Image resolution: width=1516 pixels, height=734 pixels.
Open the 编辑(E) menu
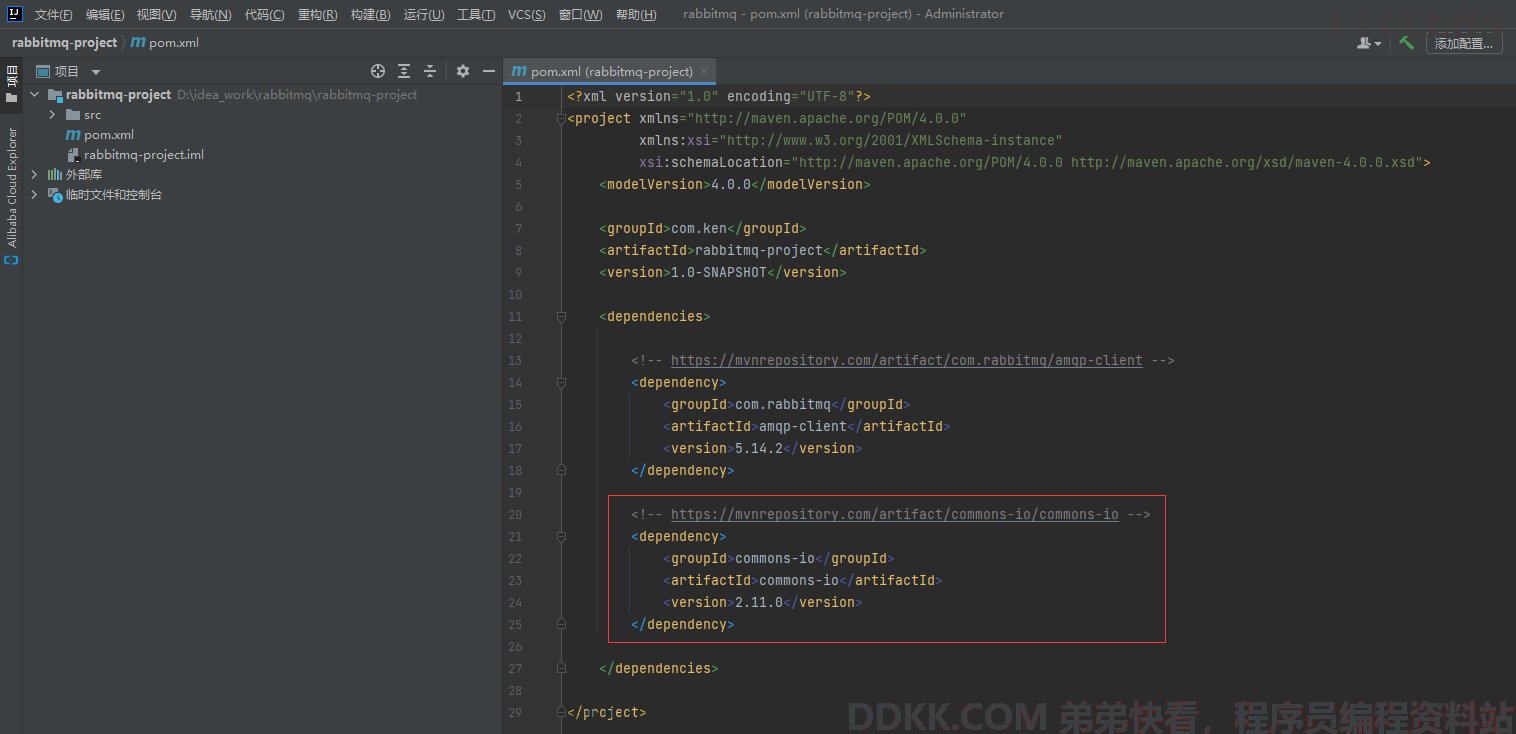point(105,14)
